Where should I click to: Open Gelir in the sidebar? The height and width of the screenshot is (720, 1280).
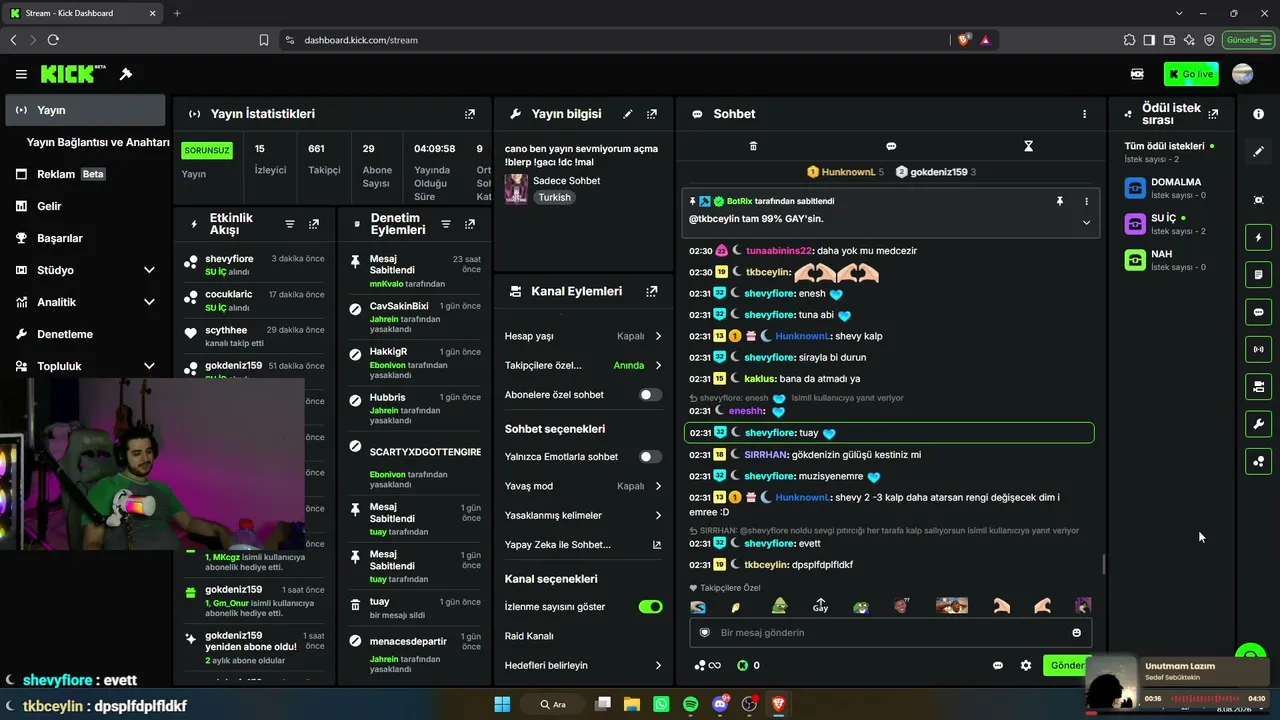pos(85,206)
